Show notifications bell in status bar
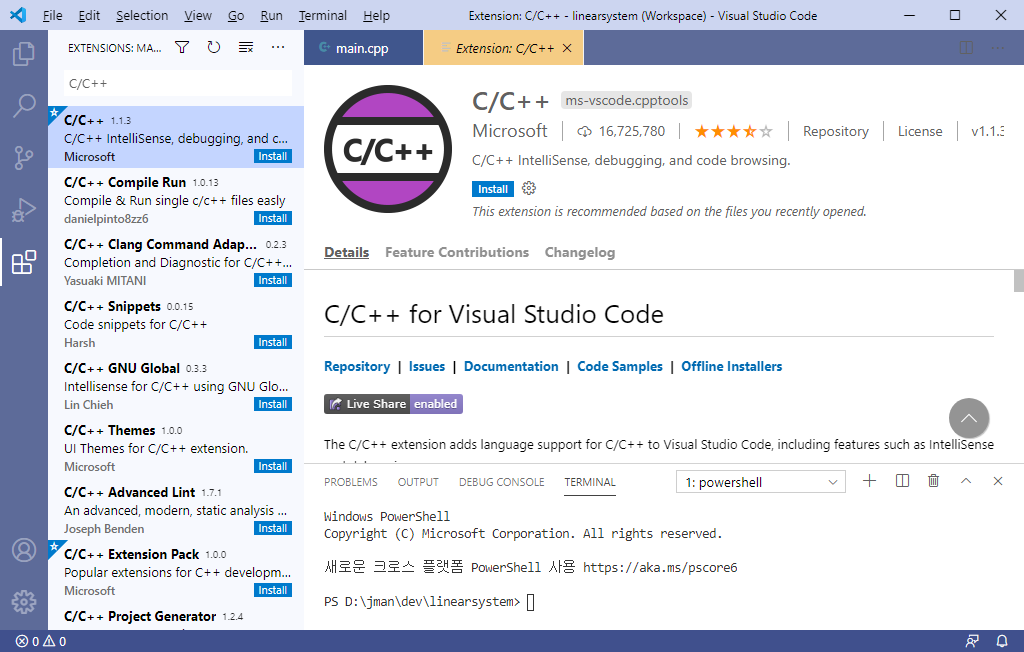Screen dimensions: 1024x652 pyautogui.click(x=1001, y=641)
